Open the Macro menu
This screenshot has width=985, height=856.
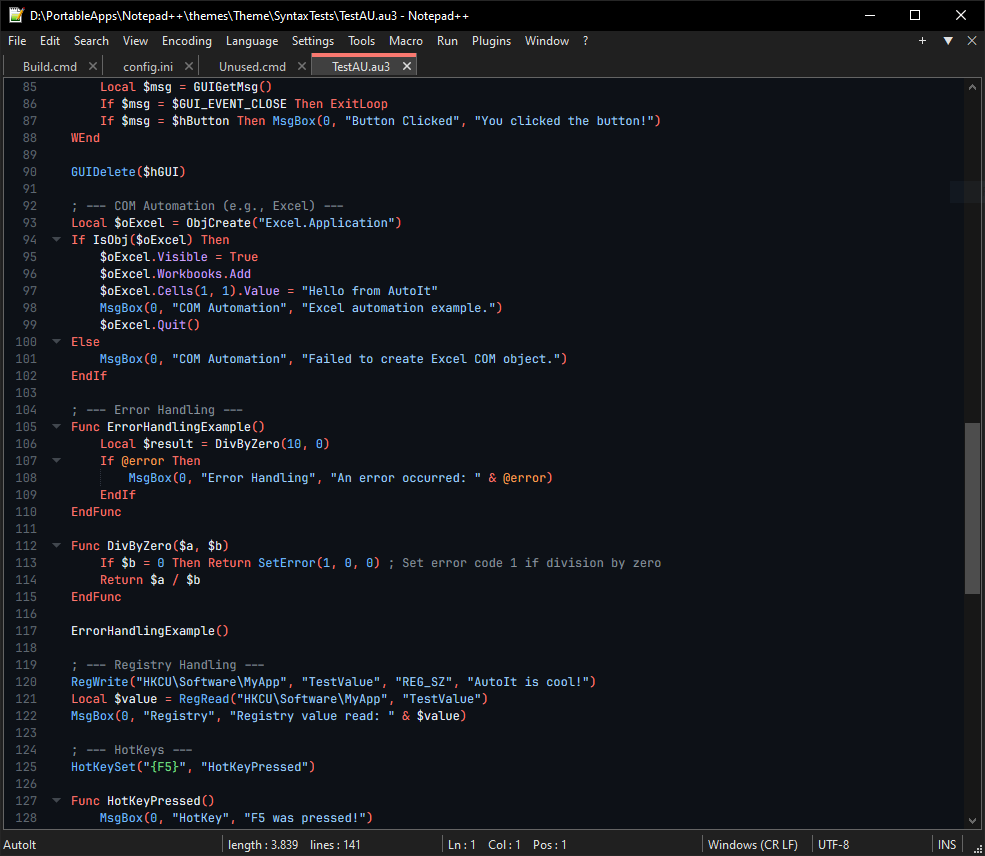click(x=407, y=41)
